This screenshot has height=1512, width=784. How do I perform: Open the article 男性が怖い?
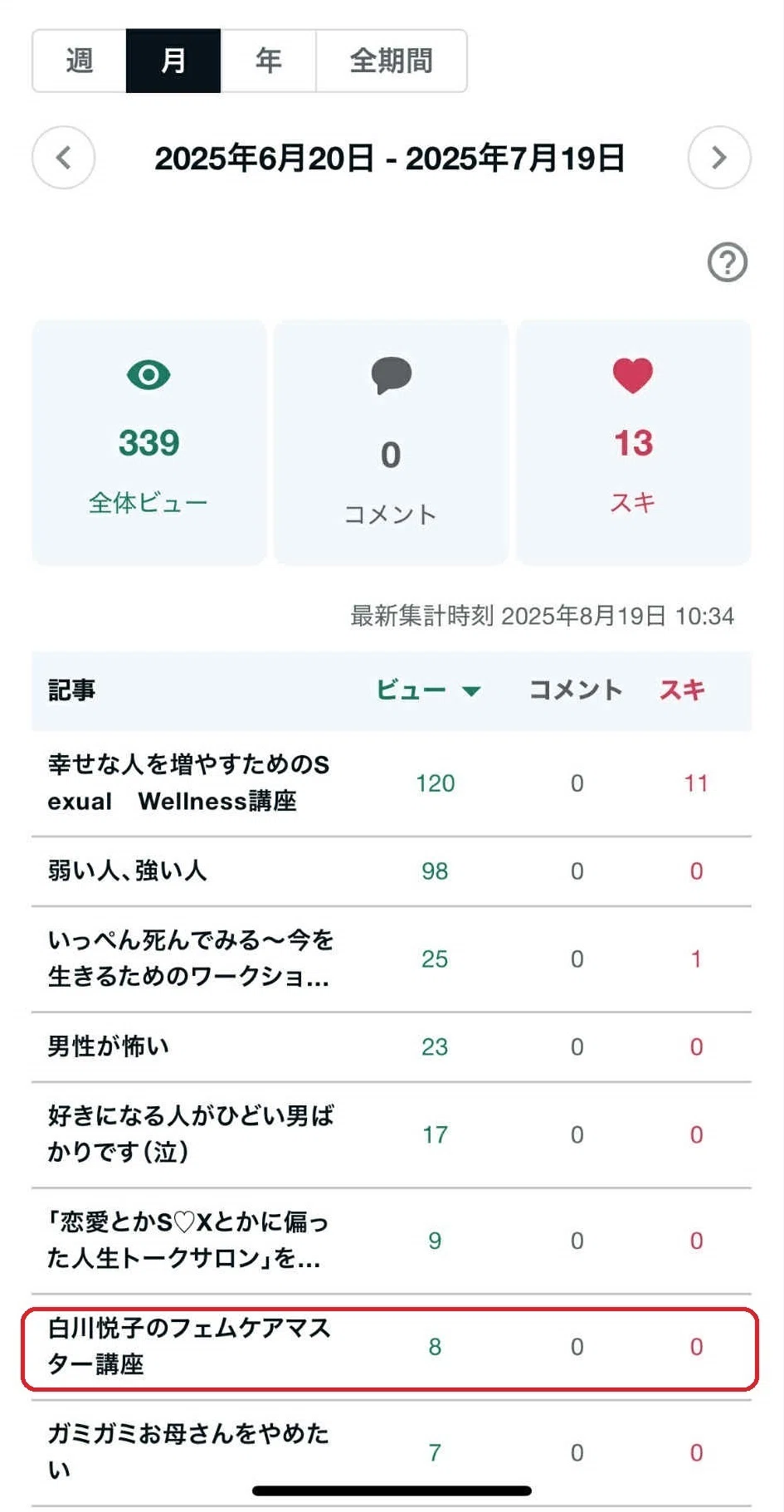392,1046
